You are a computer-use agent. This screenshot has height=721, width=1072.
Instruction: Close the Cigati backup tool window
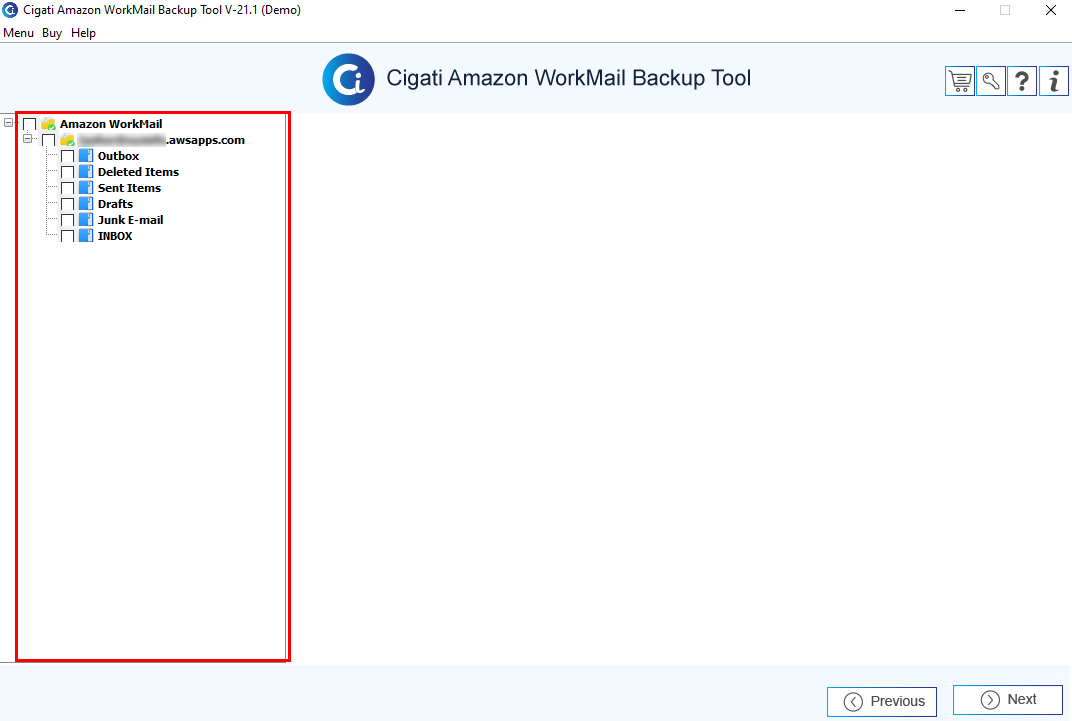coord(1051,10)
